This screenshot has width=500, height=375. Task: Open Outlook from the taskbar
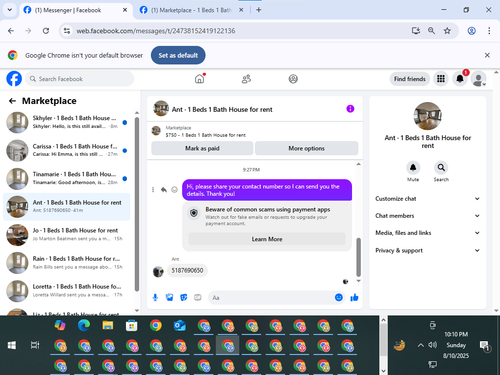(180, 325)
